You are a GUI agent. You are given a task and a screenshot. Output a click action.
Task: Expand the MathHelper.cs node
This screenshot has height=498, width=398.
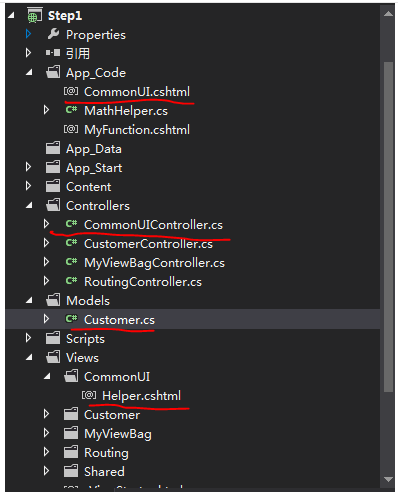click(46, 110)
